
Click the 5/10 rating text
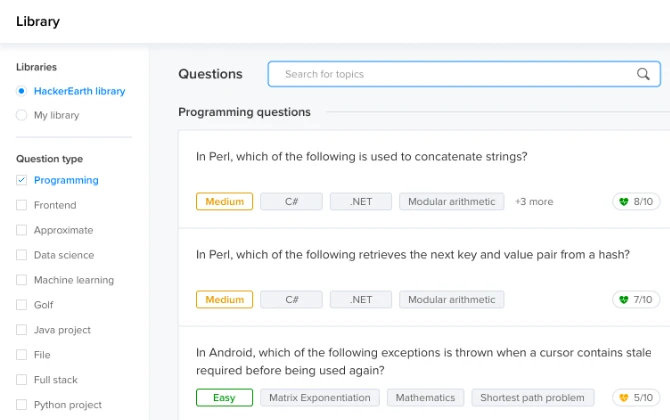click(x=643, y=398)
